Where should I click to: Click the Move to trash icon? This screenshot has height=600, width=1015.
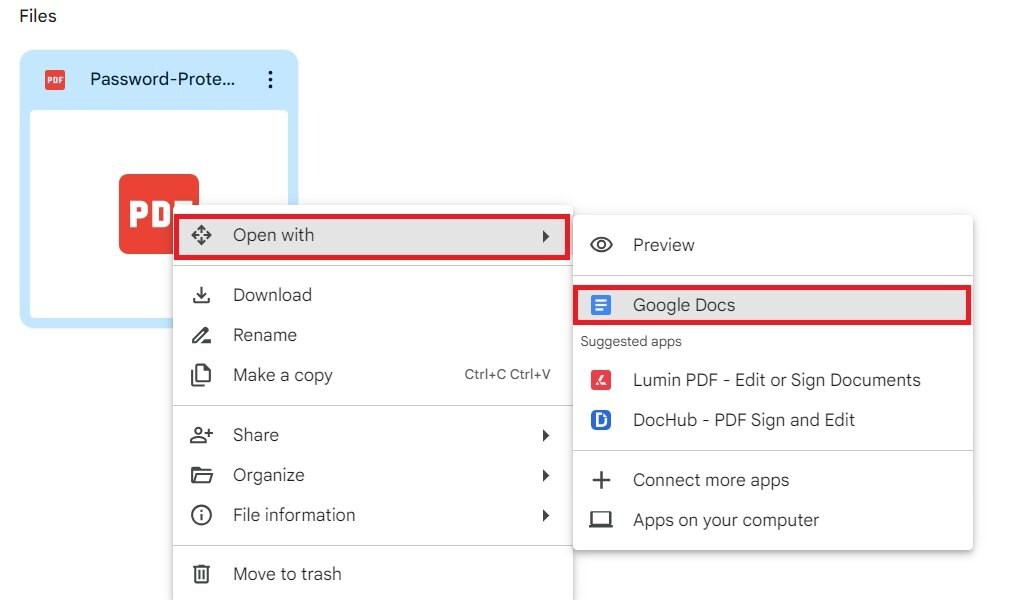click(x=202, y=574)
